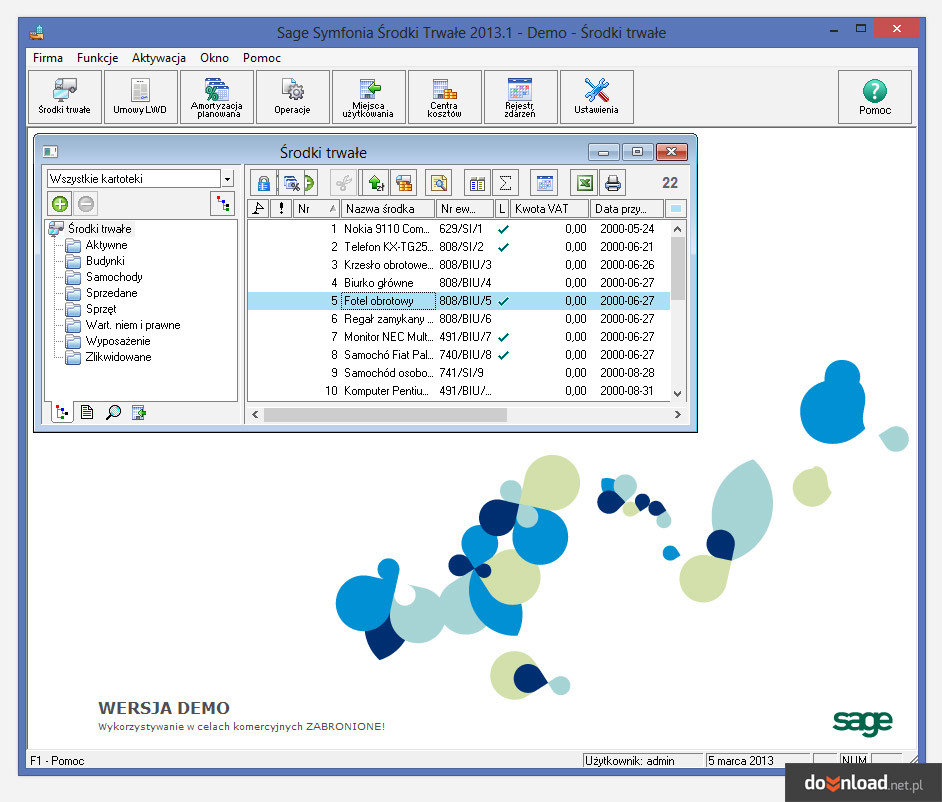The width and height of the screenshot is (942, 802).
Task: Export list with the Excel icon
Action: point(584,183)
